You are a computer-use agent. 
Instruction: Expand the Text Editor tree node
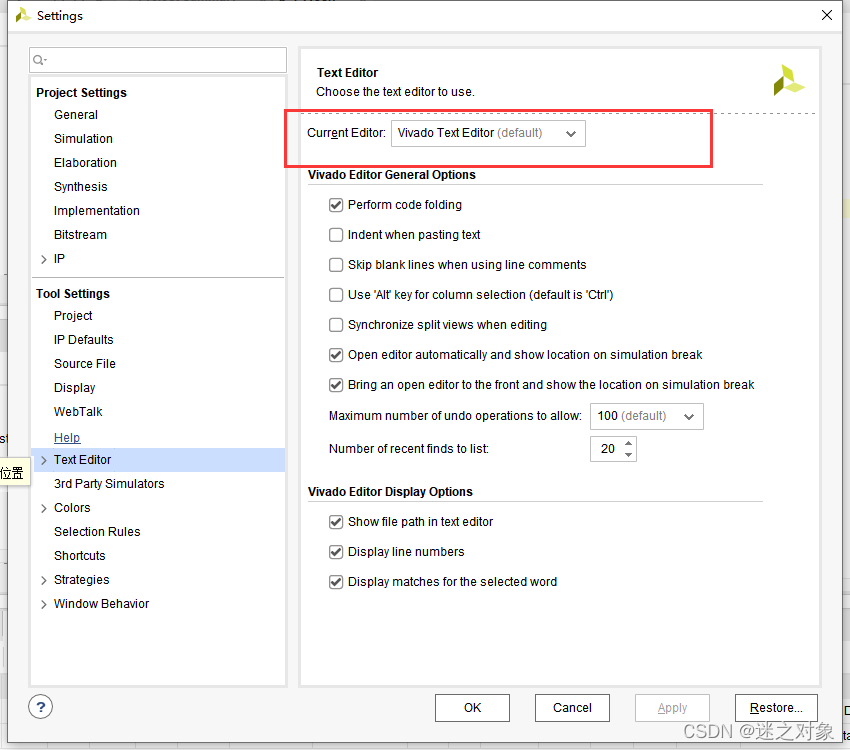click(x=44, y=460)
